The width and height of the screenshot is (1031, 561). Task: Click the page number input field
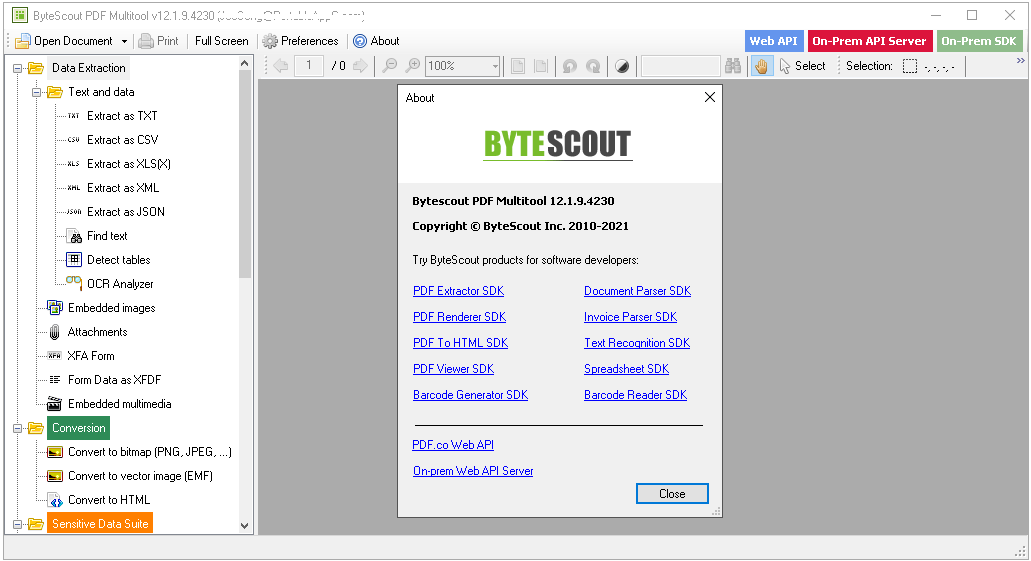(x=308, y=66)
